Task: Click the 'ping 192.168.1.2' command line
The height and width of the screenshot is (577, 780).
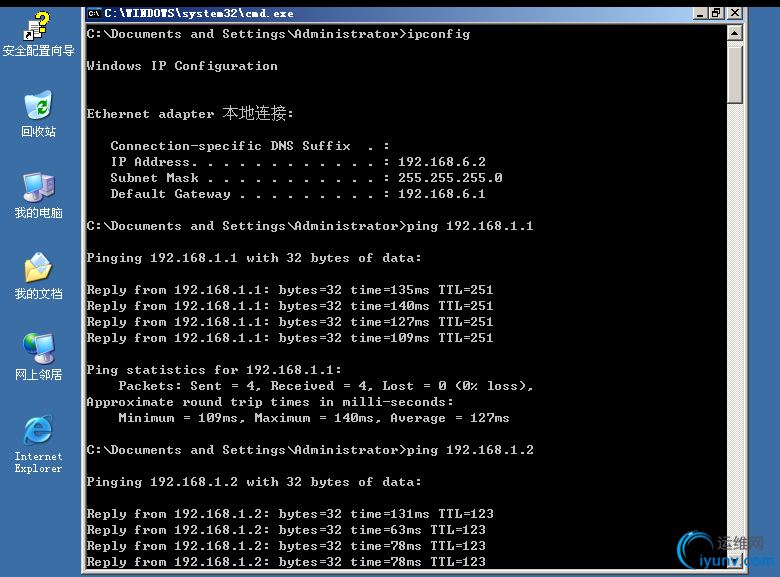Action: point(309,450)
